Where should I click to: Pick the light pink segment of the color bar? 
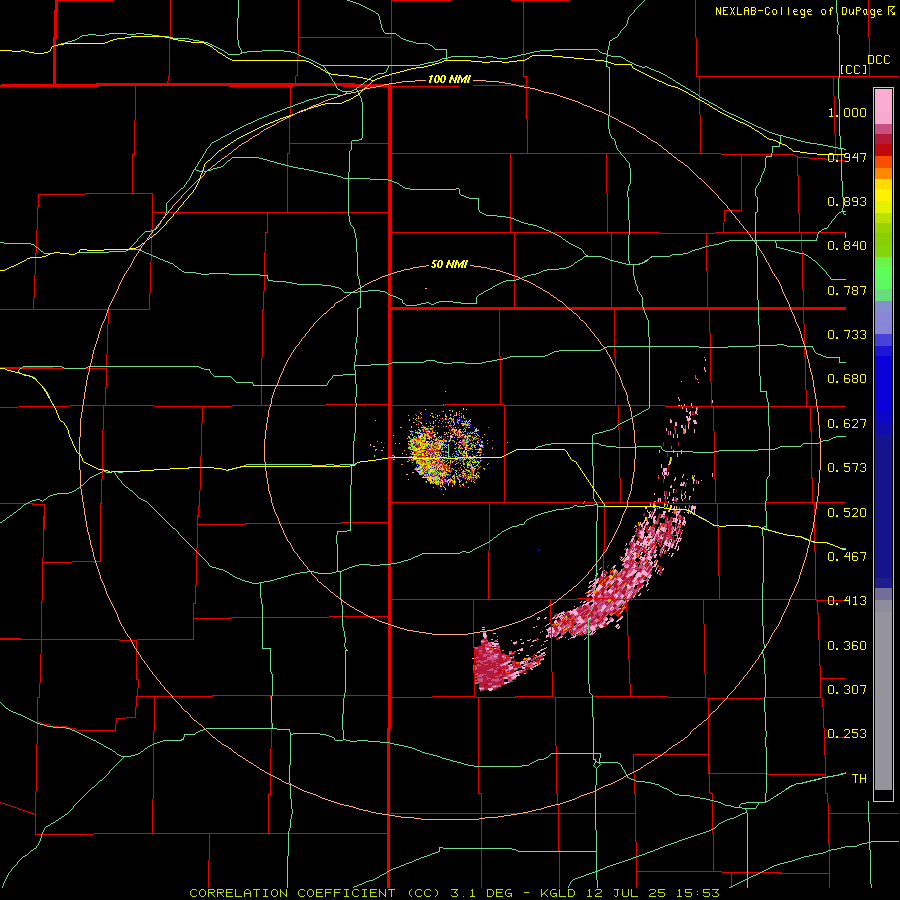pyautogui.click(x=883, y=107)
